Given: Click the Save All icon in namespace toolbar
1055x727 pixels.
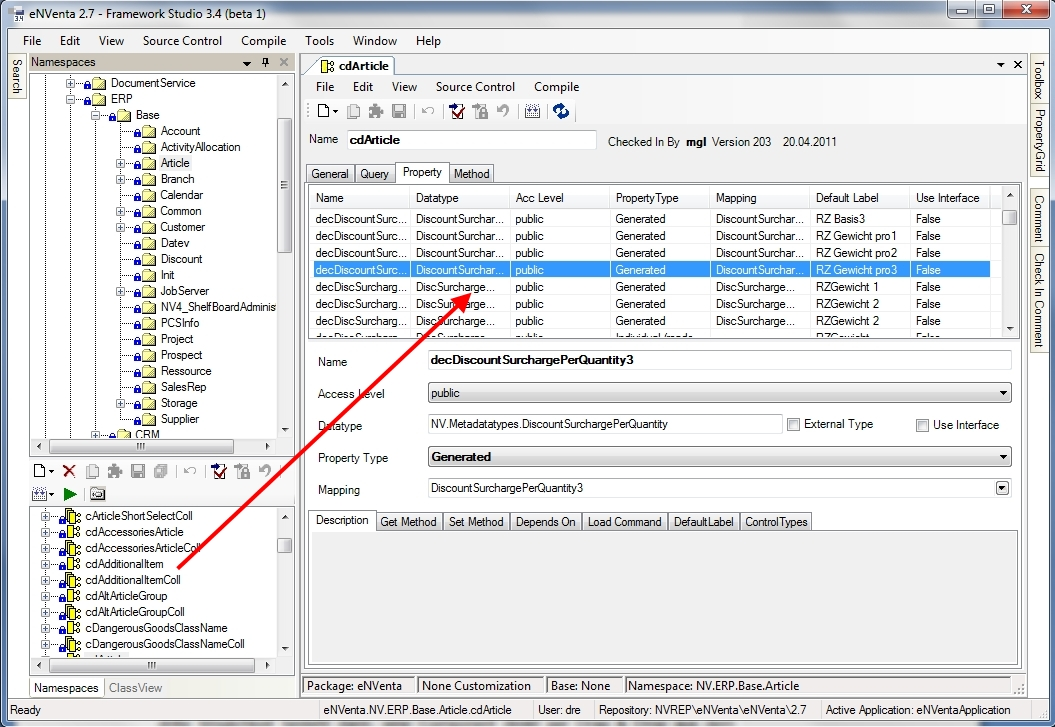Looking at the screenshot, I should [160, 471].
